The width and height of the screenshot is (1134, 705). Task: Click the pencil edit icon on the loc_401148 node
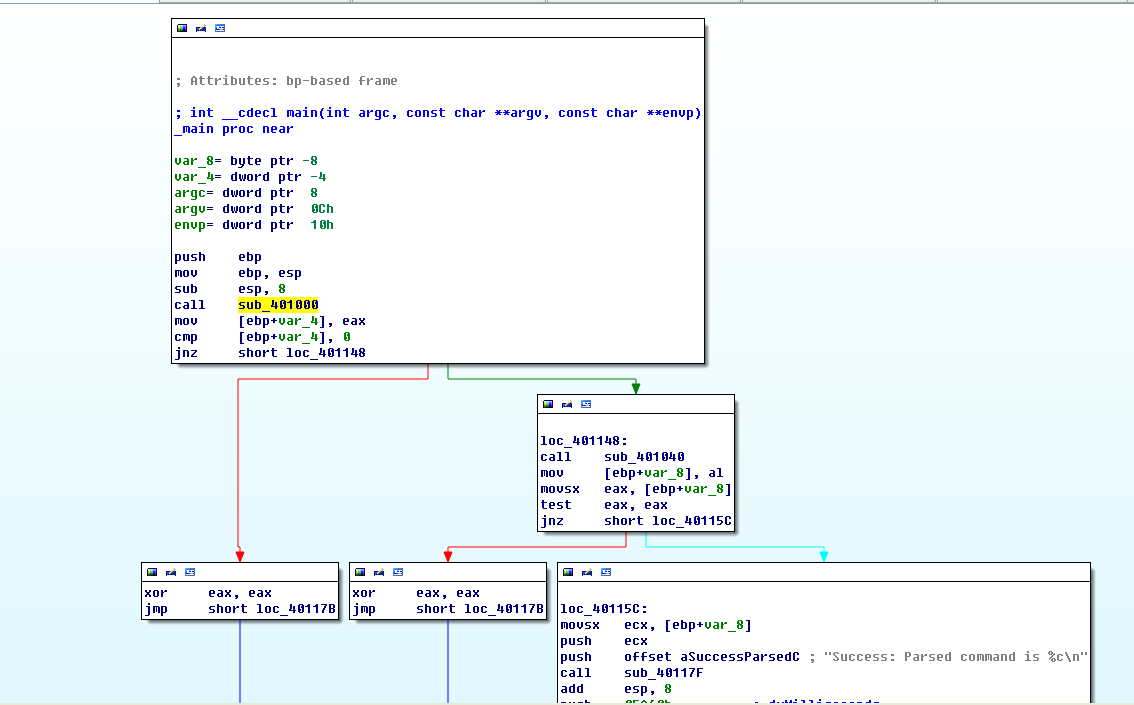(x=567, y=404)
